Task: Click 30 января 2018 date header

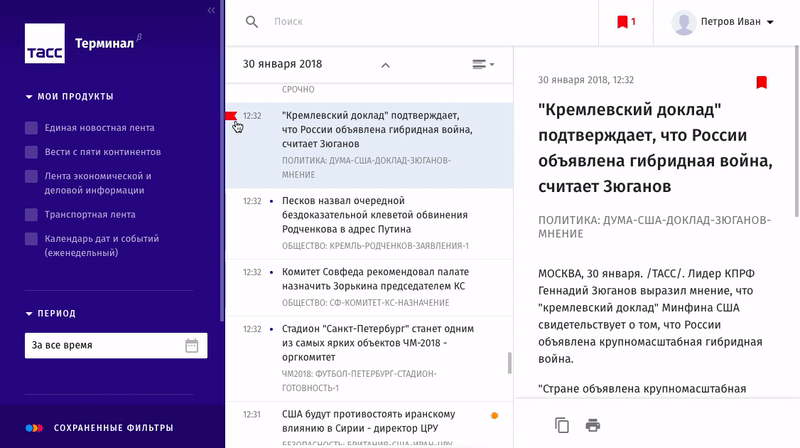Action: [x=282, y=64]
